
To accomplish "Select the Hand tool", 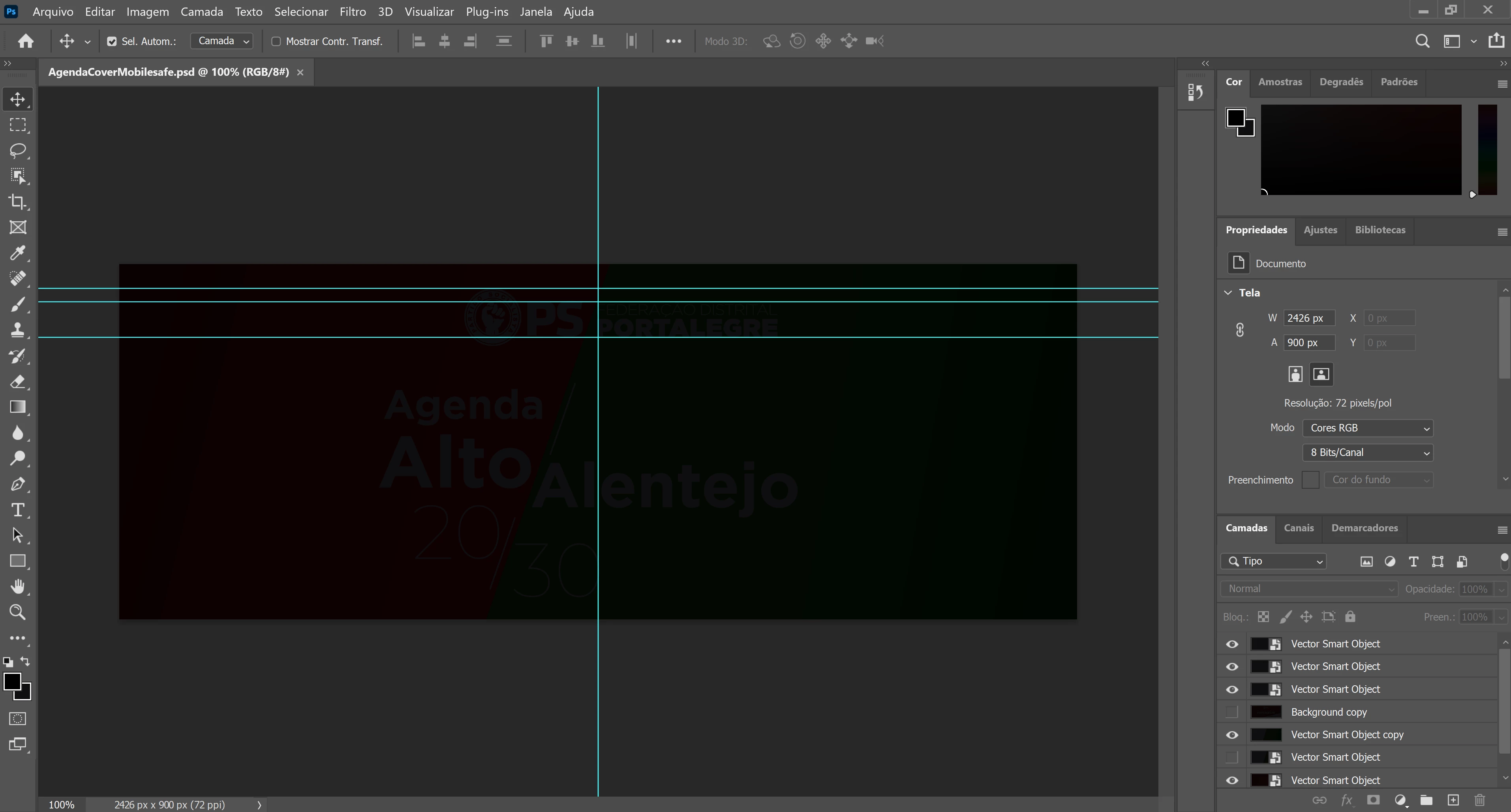I will tap(18, 587).
